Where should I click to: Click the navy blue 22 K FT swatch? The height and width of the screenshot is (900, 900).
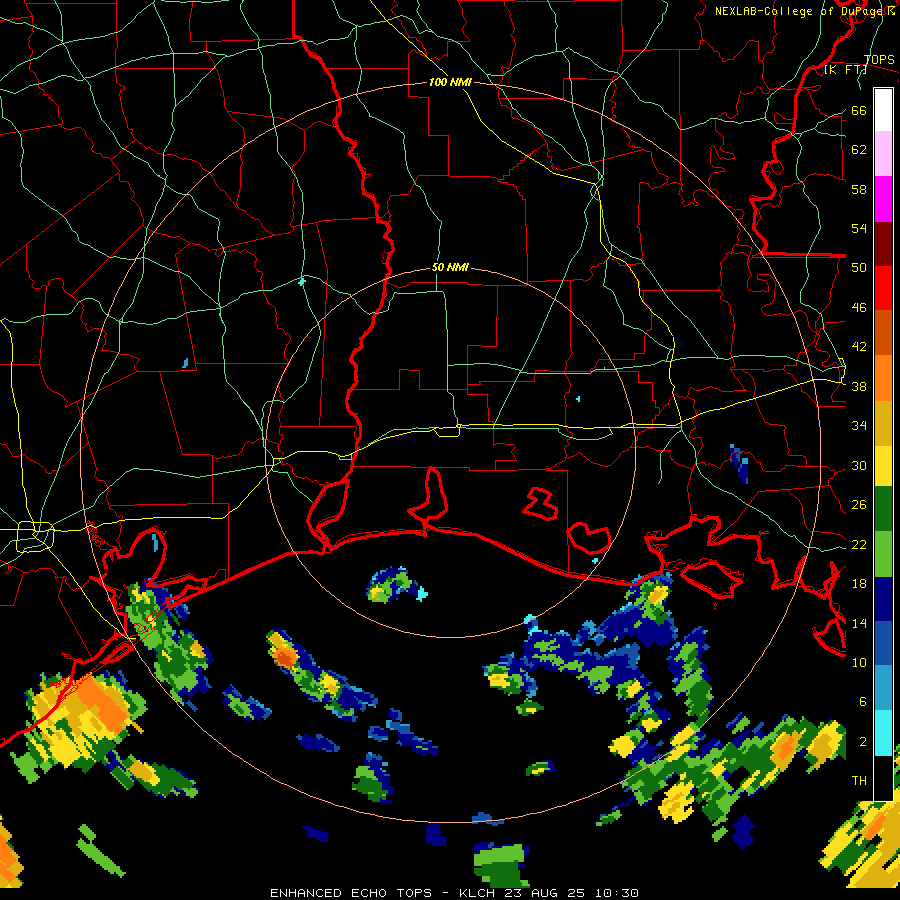coord(883,599)
